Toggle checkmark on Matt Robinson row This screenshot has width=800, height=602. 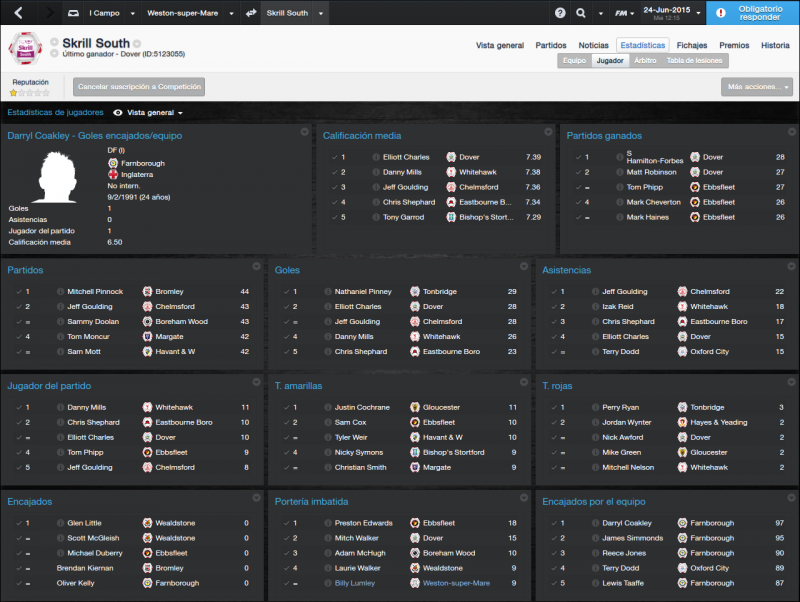tap(579, 172)
